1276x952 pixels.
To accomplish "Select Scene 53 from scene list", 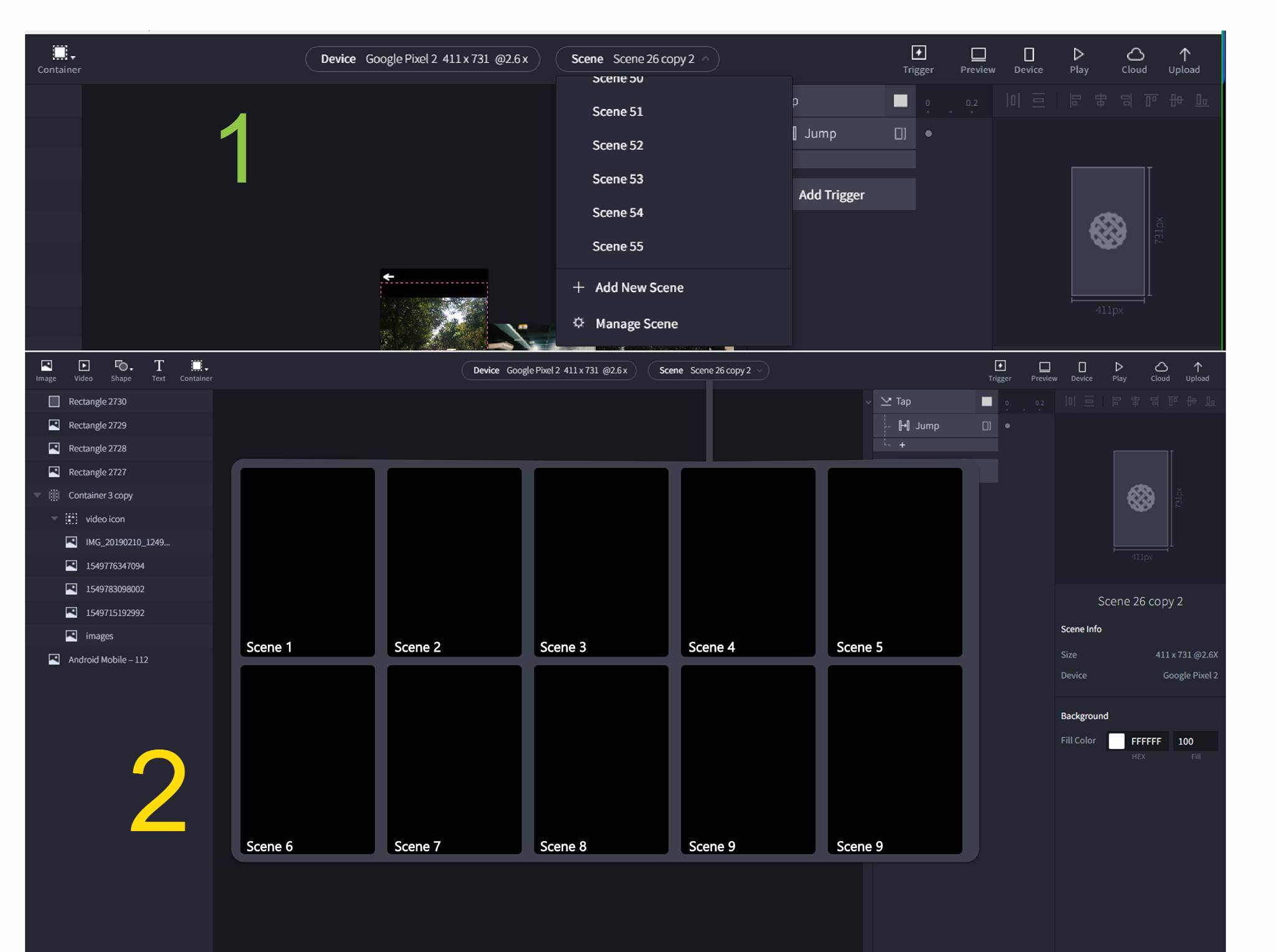I will (x=674, y=179).
